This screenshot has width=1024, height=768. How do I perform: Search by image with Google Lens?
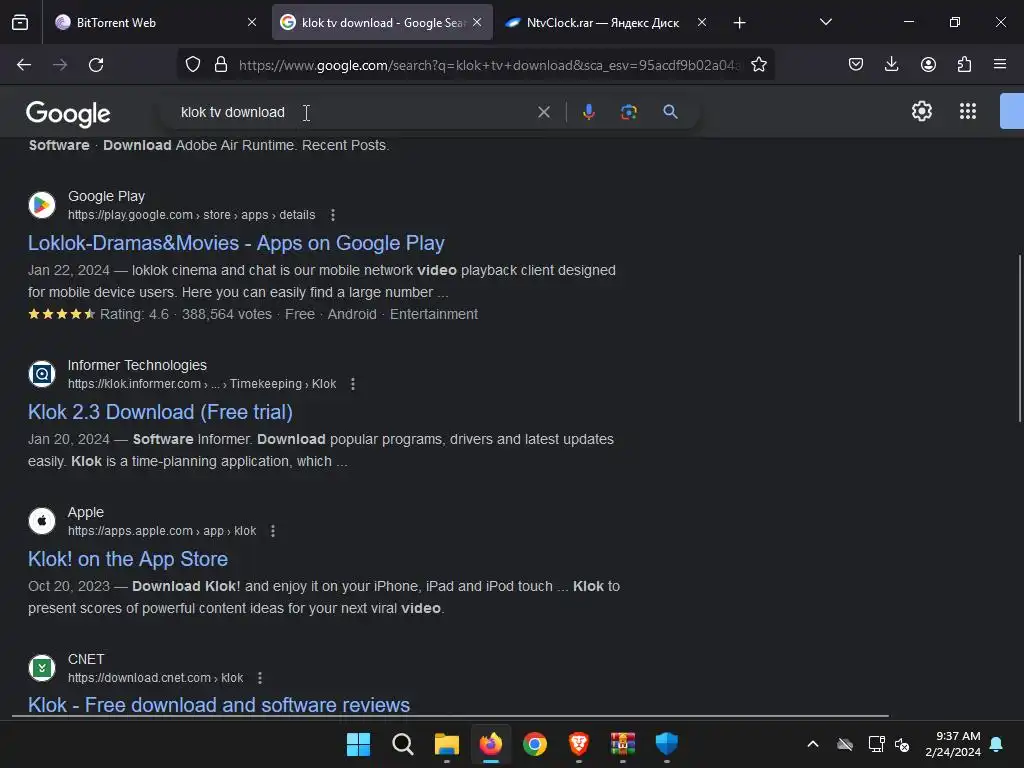[x=628, y=112]
